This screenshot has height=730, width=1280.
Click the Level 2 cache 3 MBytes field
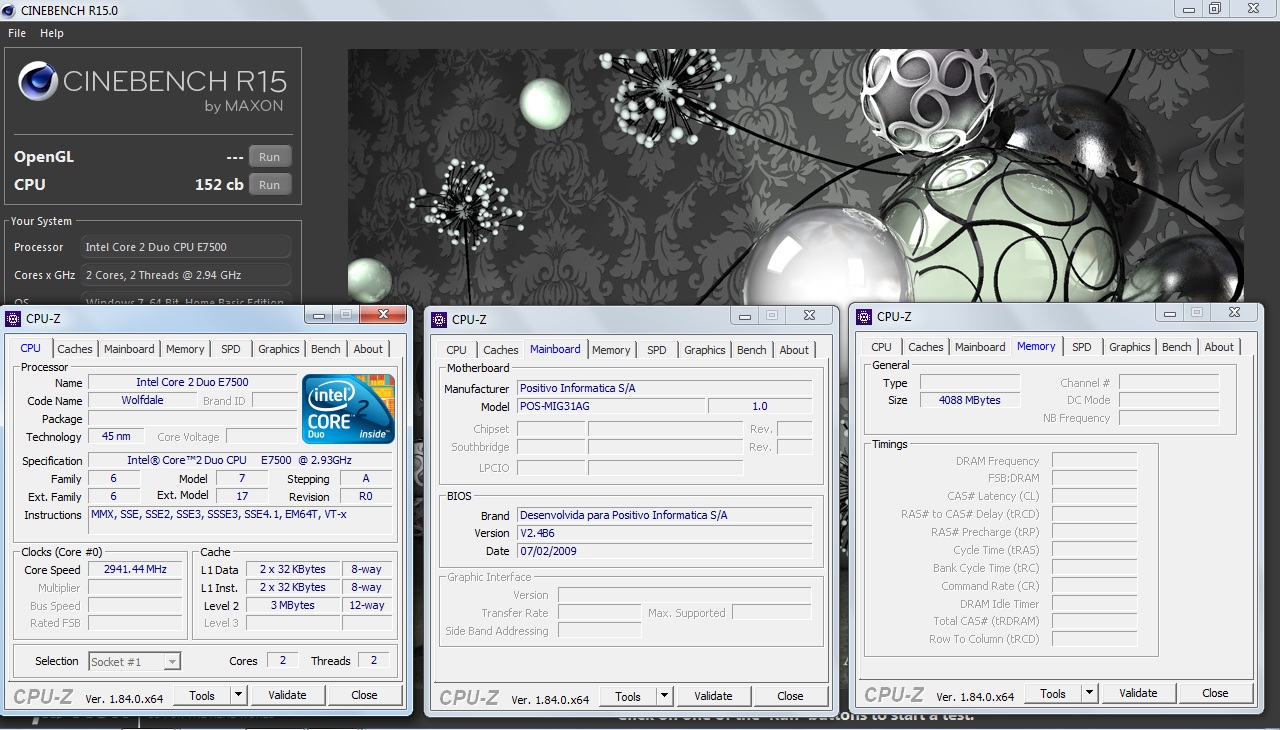tap(293, 605)
